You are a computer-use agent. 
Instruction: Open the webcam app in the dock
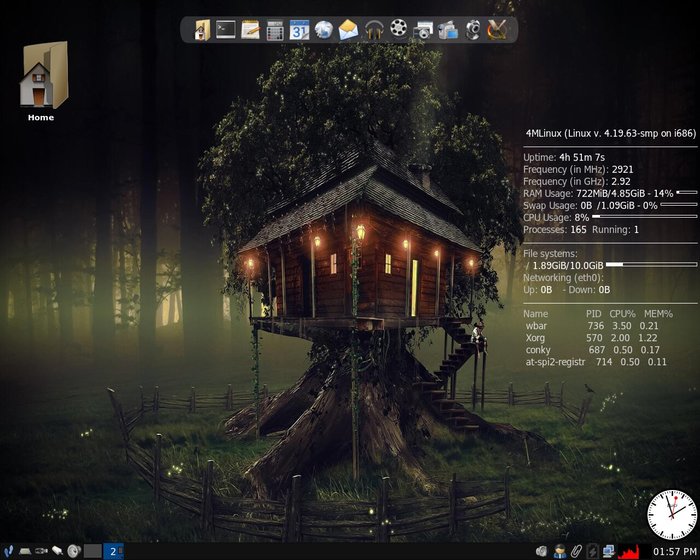(x=472, y=30)
